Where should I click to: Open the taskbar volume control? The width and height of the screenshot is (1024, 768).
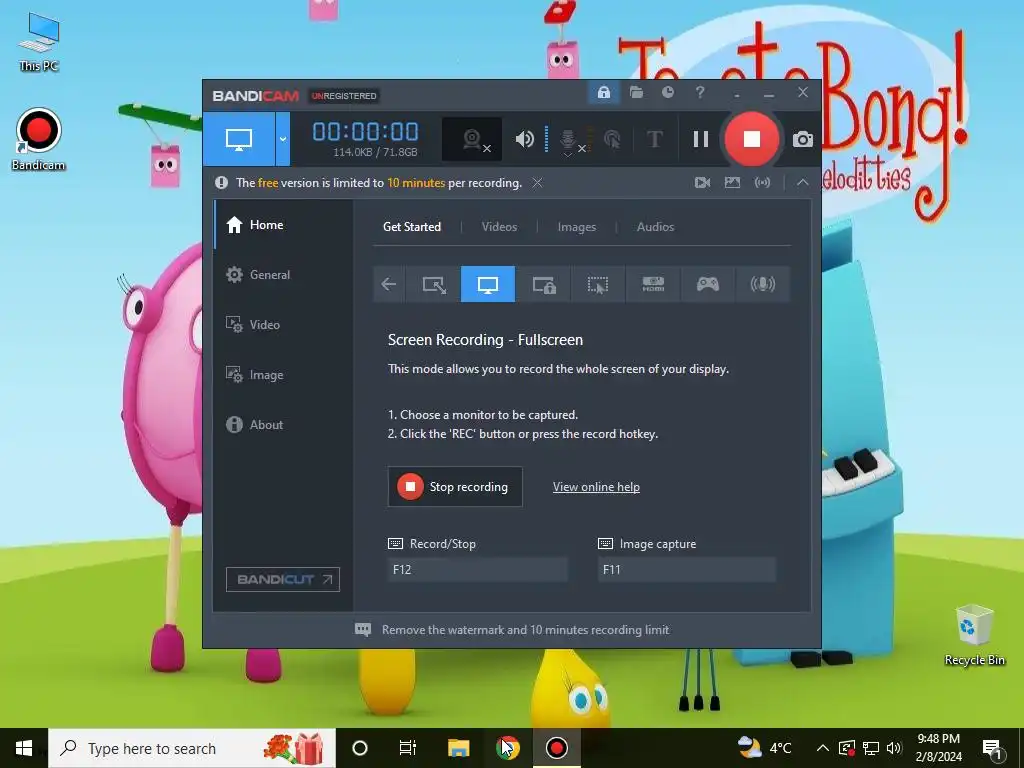894,748
